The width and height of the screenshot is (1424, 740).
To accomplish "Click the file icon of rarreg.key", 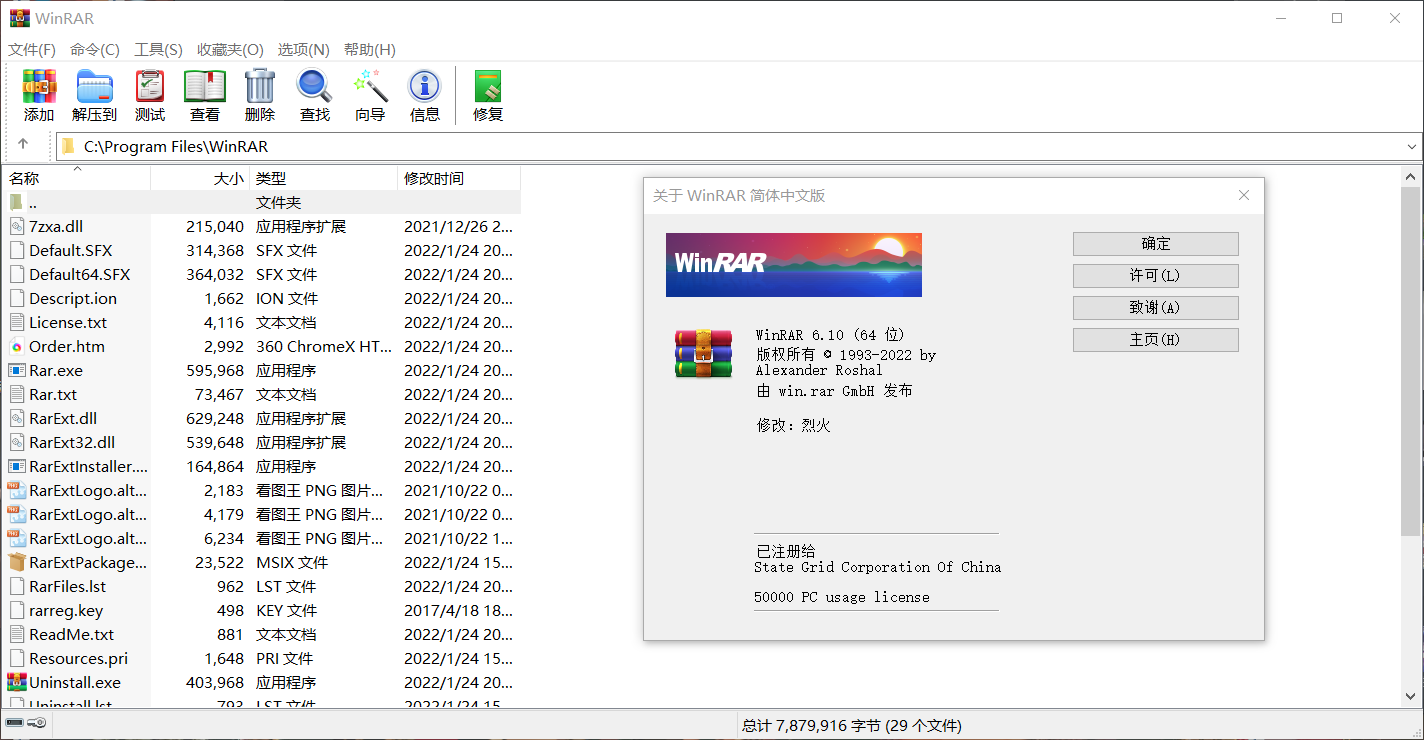I will click(x=16, y=611).
